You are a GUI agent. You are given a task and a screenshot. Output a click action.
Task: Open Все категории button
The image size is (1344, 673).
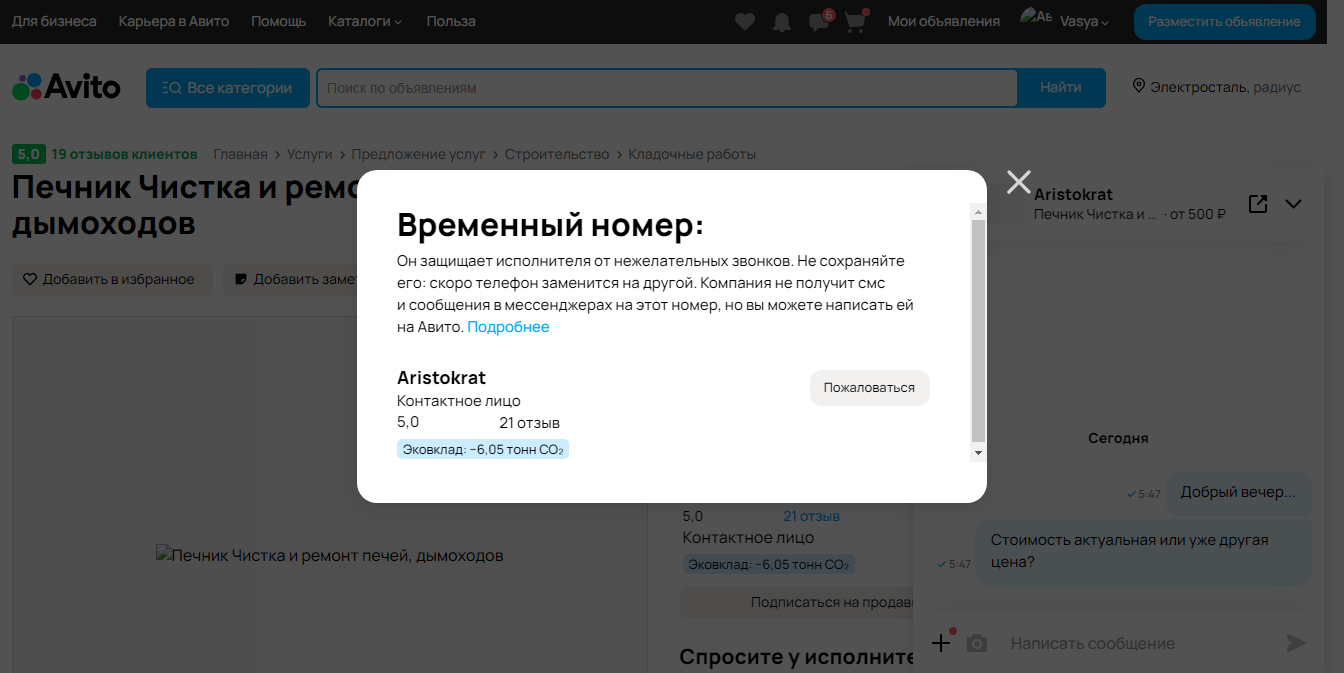click(x=227, y=88)
